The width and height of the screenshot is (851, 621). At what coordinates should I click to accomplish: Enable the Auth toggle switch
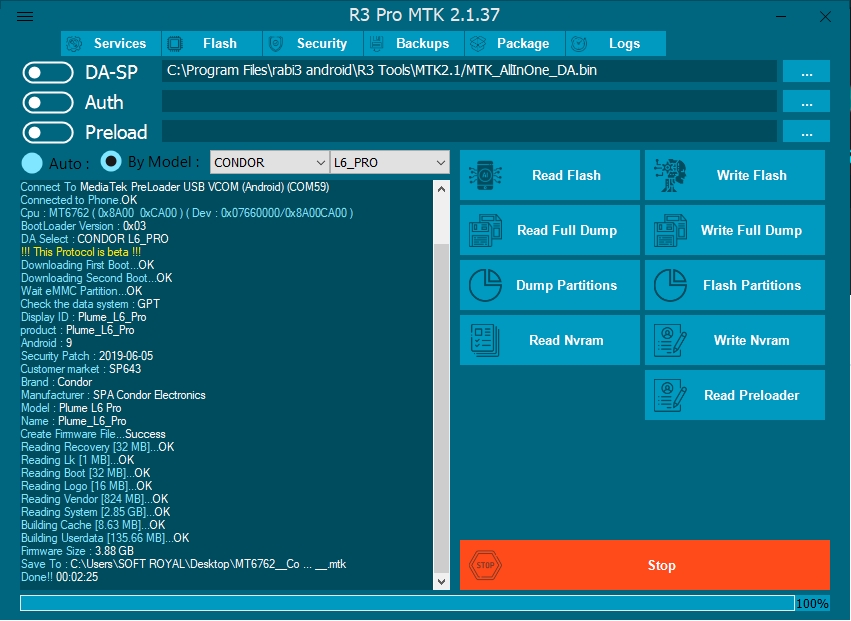click(48, 102)
